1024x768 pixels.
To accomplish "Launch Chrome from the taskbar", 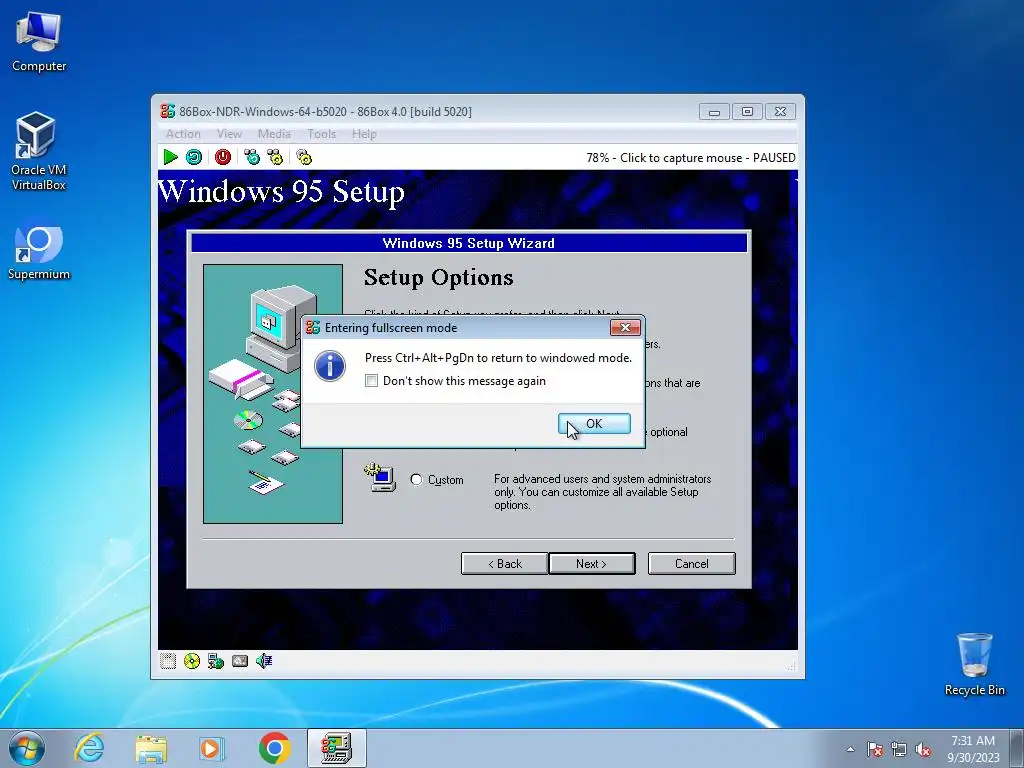I will click(274, 748).
